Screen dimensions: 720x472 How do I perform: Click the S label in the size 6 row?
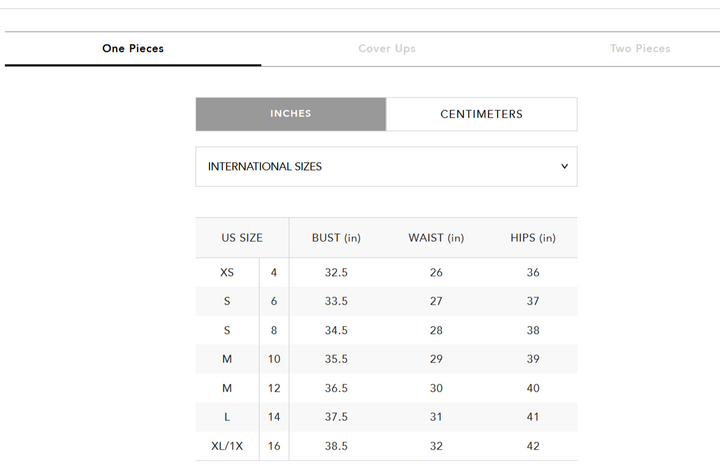pos(227,301)
